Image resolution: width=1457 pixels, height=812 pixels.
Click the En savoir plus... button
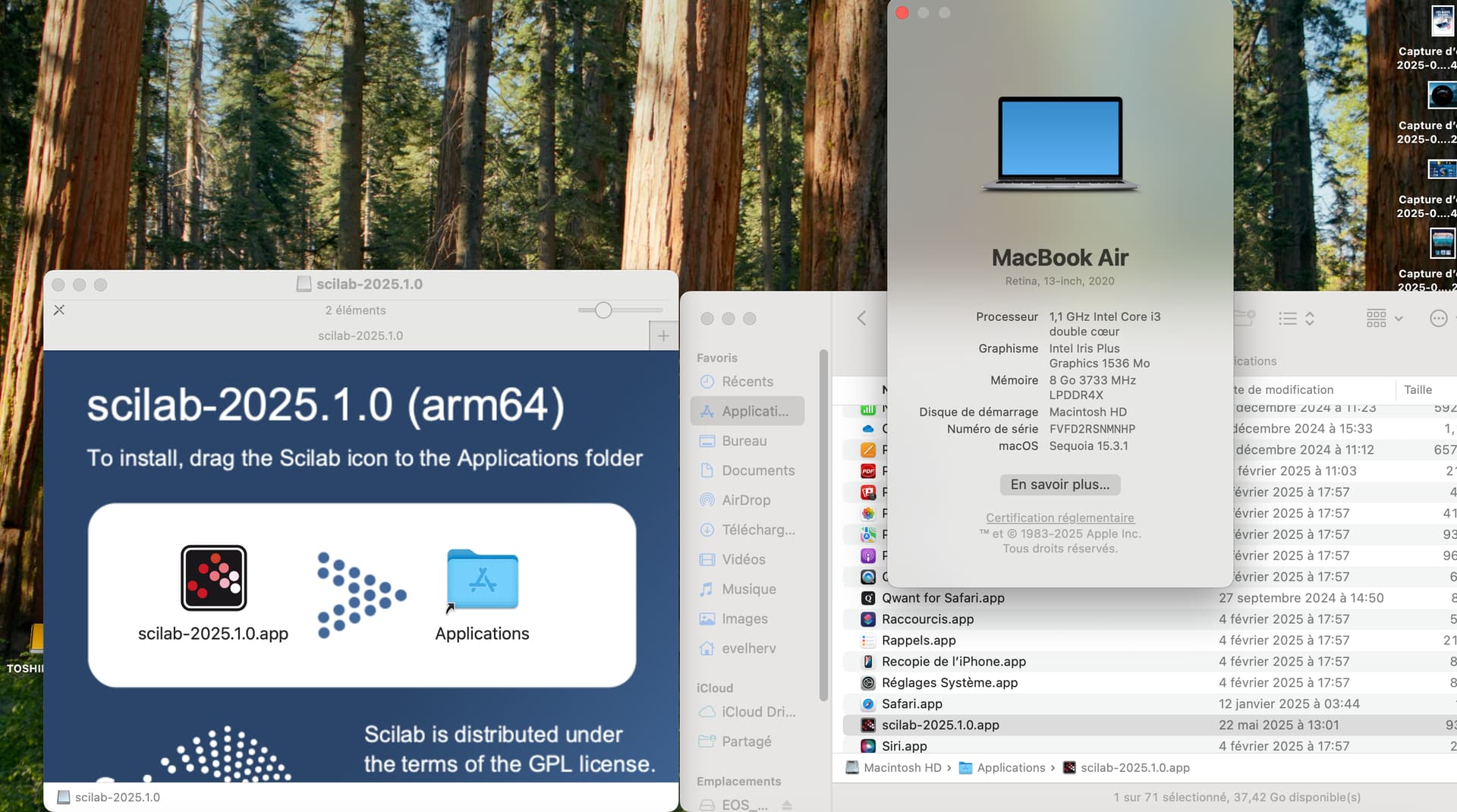[x=1059, y=484]
